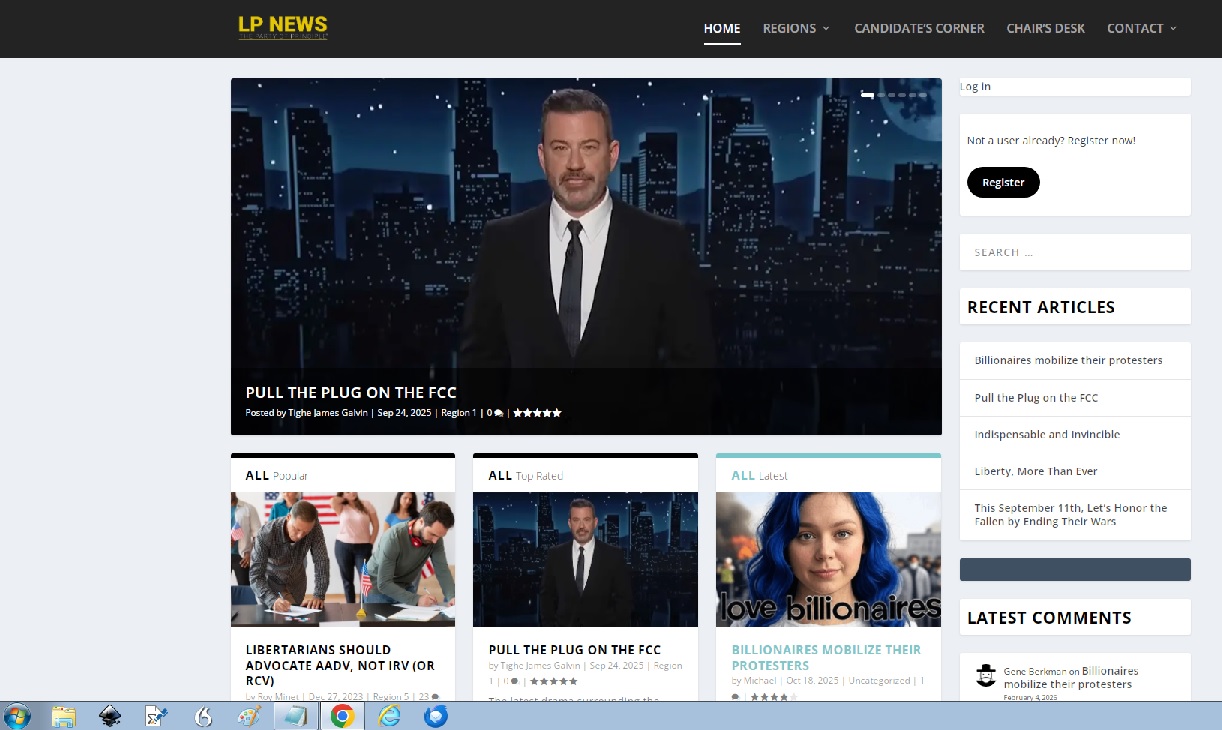Expand the Contact dropdown menu
1222x730 pixels.
(x=1141, y=28)
